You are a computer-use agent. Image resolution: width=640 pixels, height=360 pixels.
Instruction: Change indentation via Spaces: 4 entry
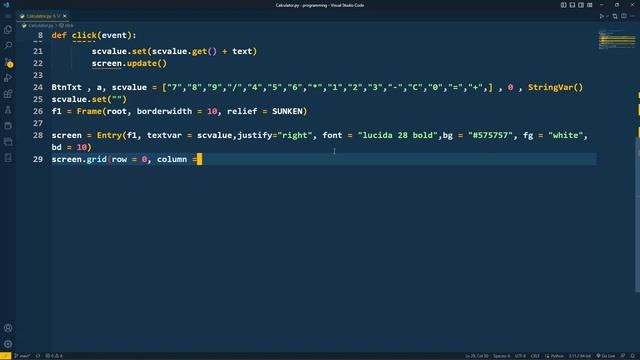(501, 356)
